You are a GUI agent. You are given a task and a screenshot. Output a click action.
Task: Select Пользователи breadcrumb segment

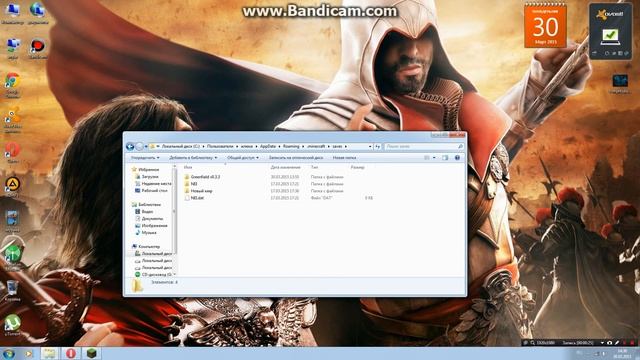[220, 146]
